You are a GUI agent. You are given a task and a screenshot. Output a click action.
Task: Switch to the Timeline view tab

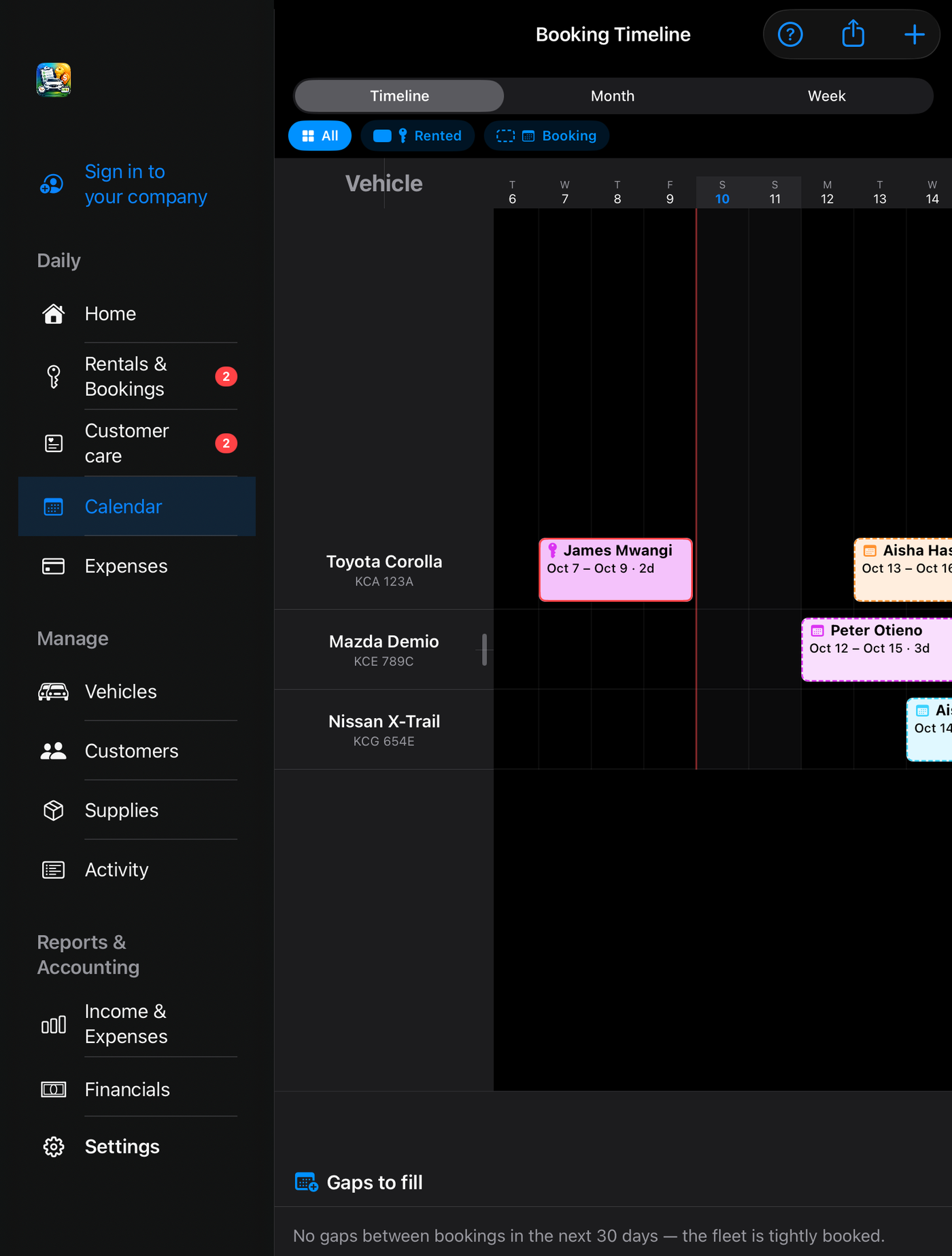coord(400,96)
